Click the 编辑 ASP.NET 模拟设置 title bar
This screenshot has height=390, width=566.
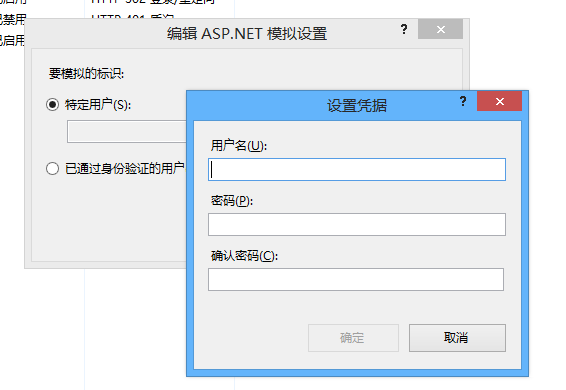[x=247, y=34]
